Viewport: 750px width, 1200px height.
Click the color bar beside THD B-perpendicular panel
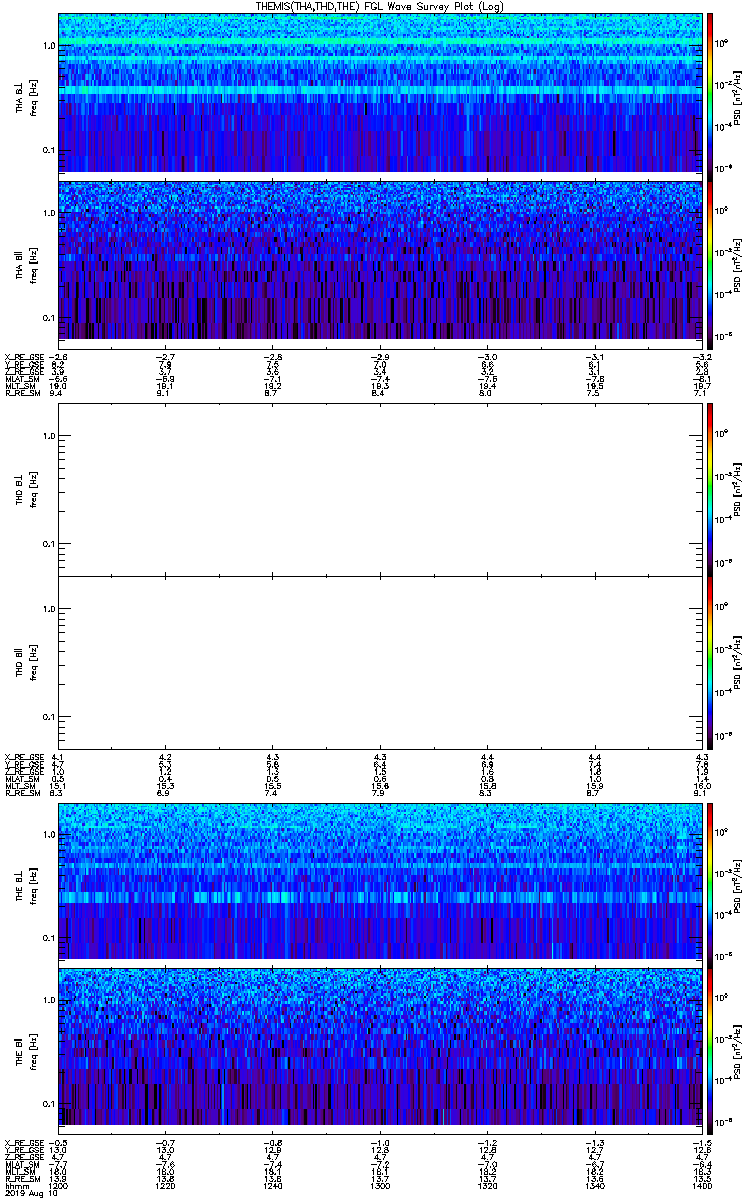click(711, 489)
